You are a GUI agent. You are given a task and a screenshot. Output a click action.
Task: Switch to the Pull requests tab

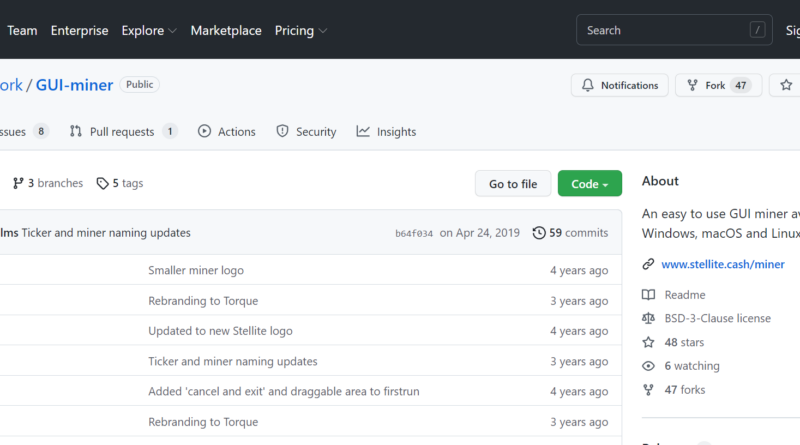coord(122,132)
